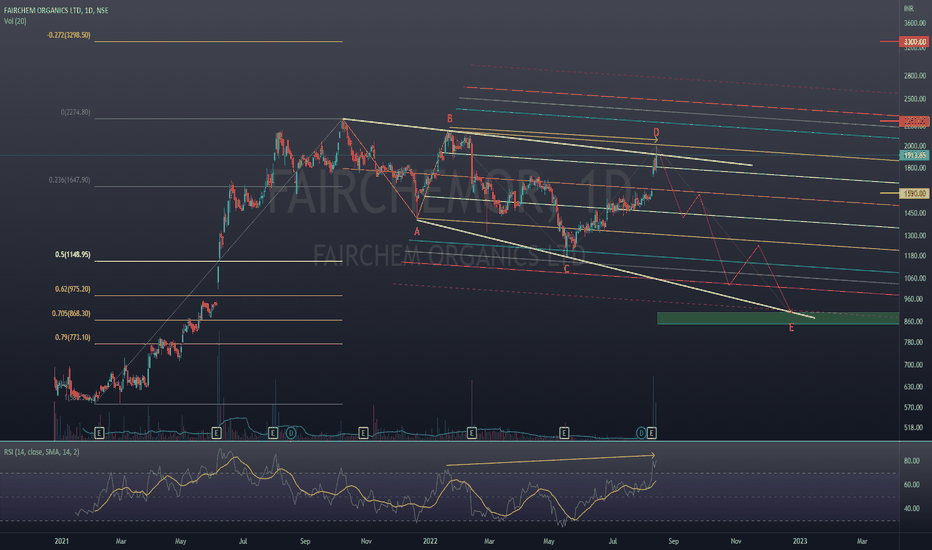Viewport: 932px width, 550px height.
Task: Click the red 3300.00 price label
Action: 915,42
